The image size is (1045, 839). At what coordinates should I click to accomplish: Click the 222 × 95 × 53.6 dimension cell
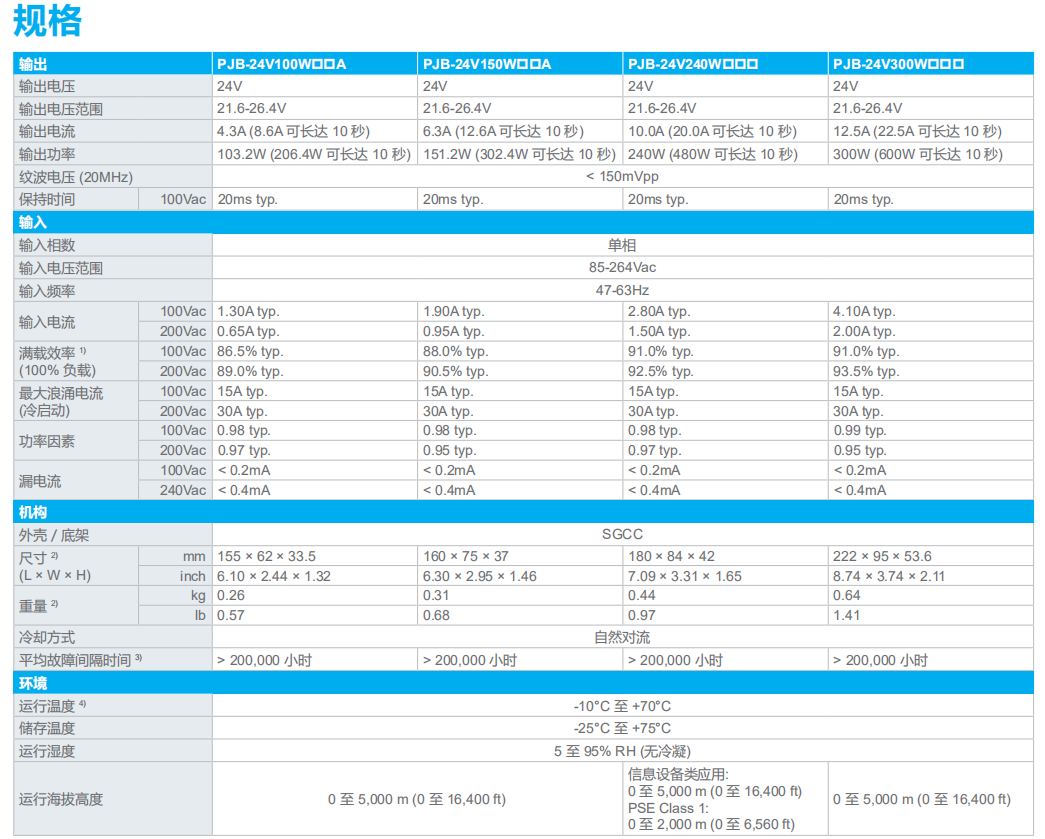point(882,556)
